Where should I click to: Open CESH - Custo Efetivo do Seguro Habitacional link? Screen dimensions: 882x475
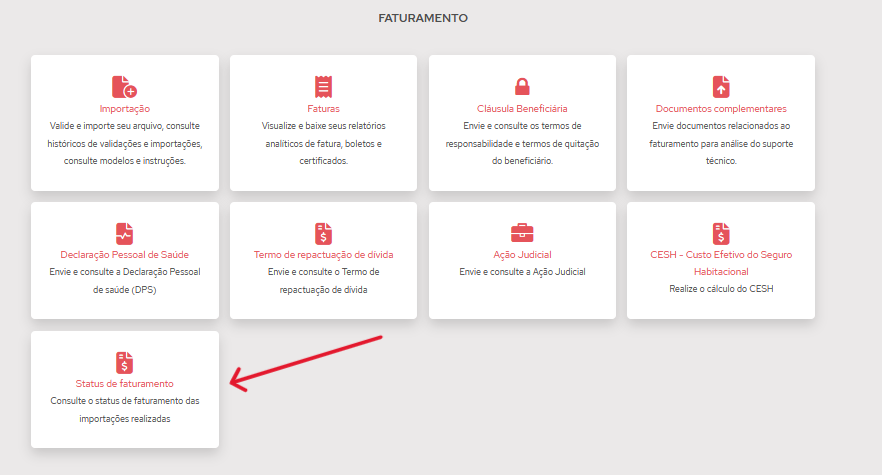tap(721, 263)
